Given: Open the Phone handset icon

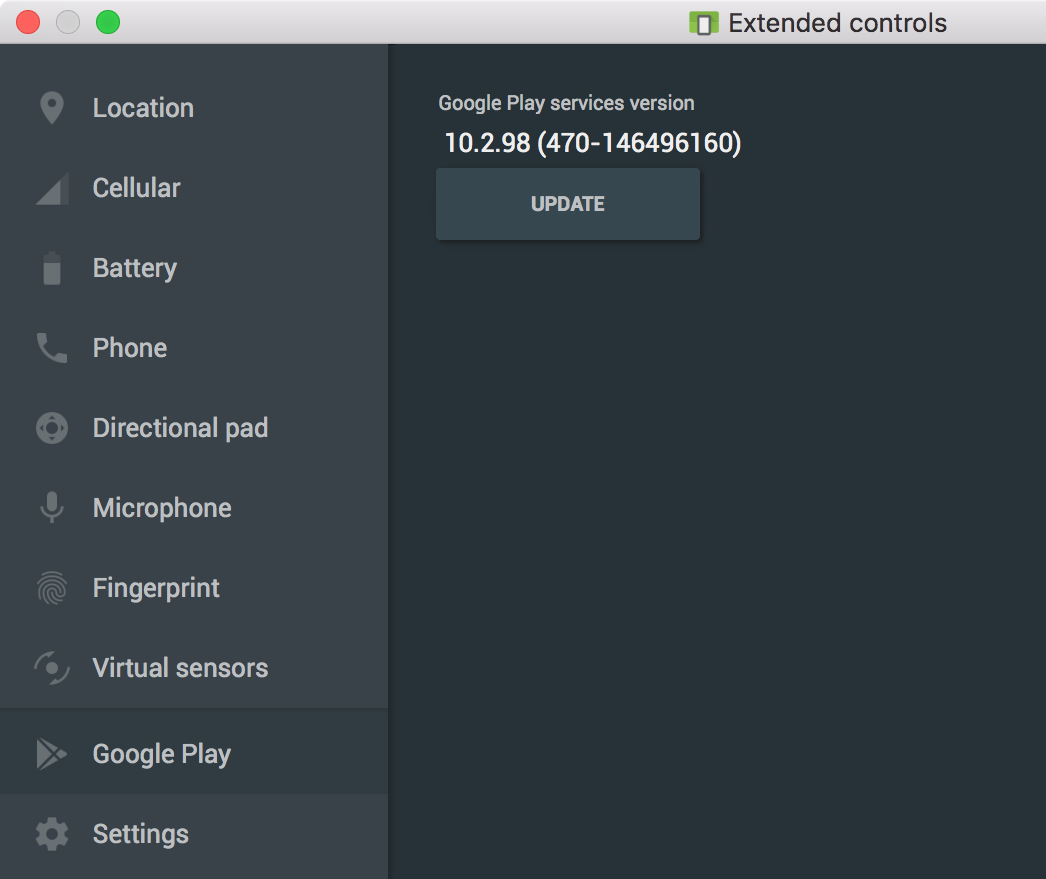Looking at the screenshot, I should point(52,348).
